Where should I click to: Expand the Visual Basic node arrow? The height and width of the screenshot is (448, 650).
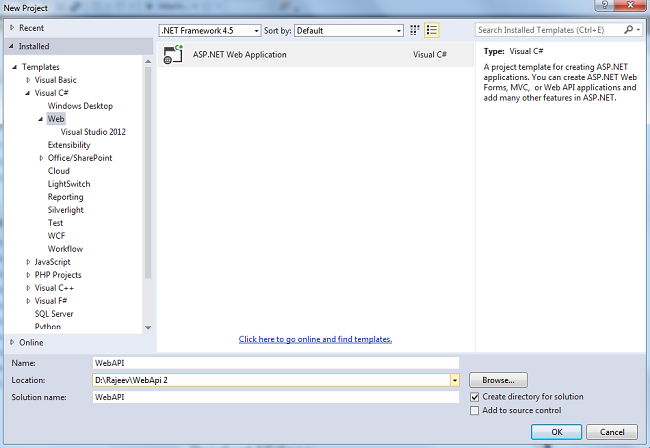(28, 80)
